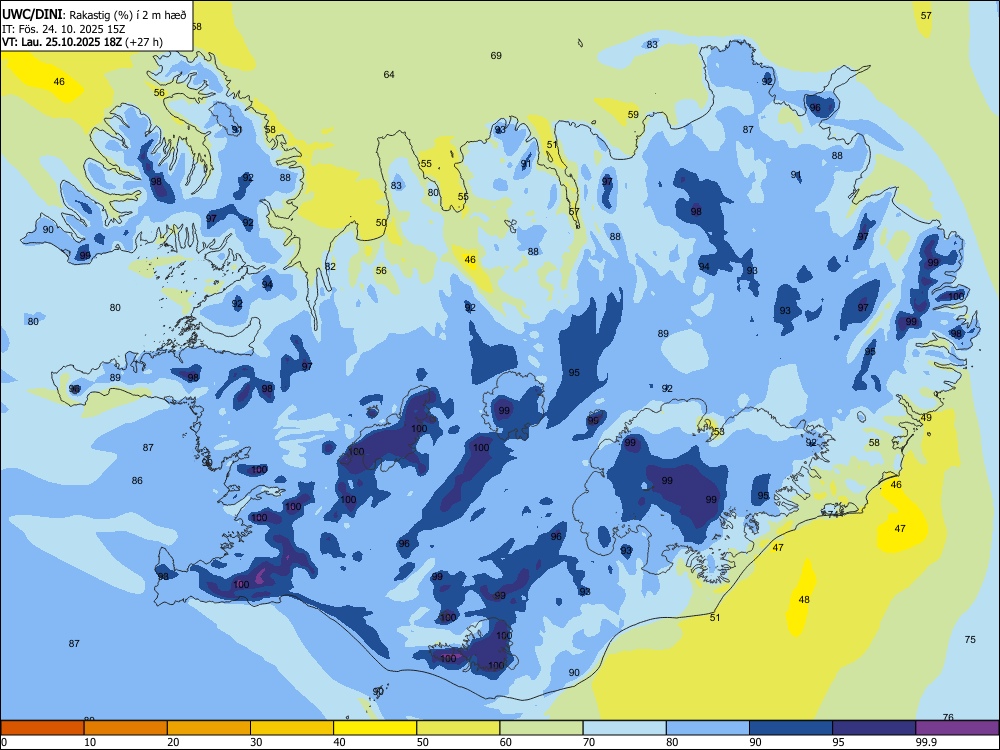
Task: Click the 50–60 pale yellow legend swatch
Action: [x=458, y=728]
